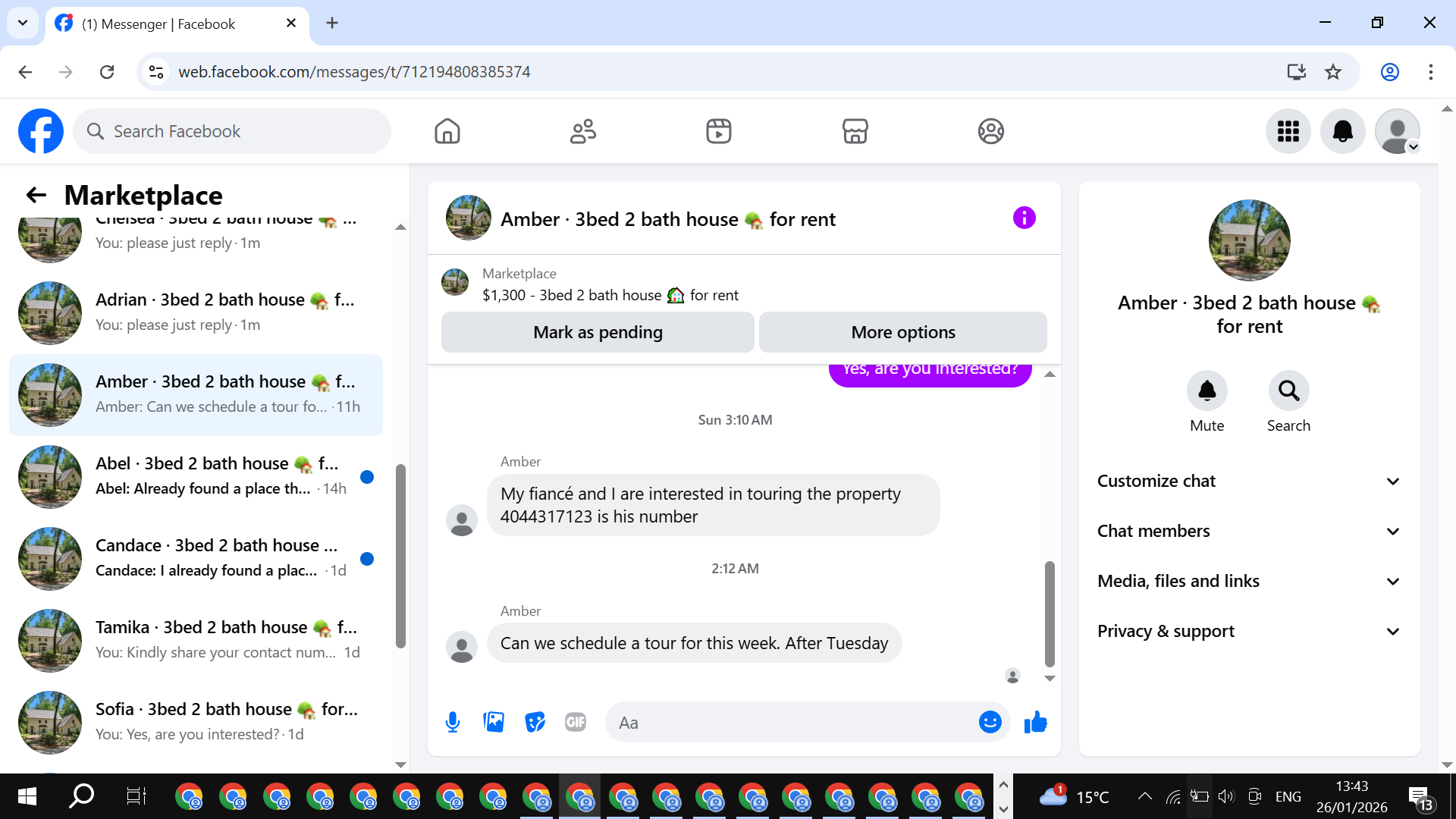Open the sticker picker icon
The image size is (1456, 819).
click(x=535, y=722)
